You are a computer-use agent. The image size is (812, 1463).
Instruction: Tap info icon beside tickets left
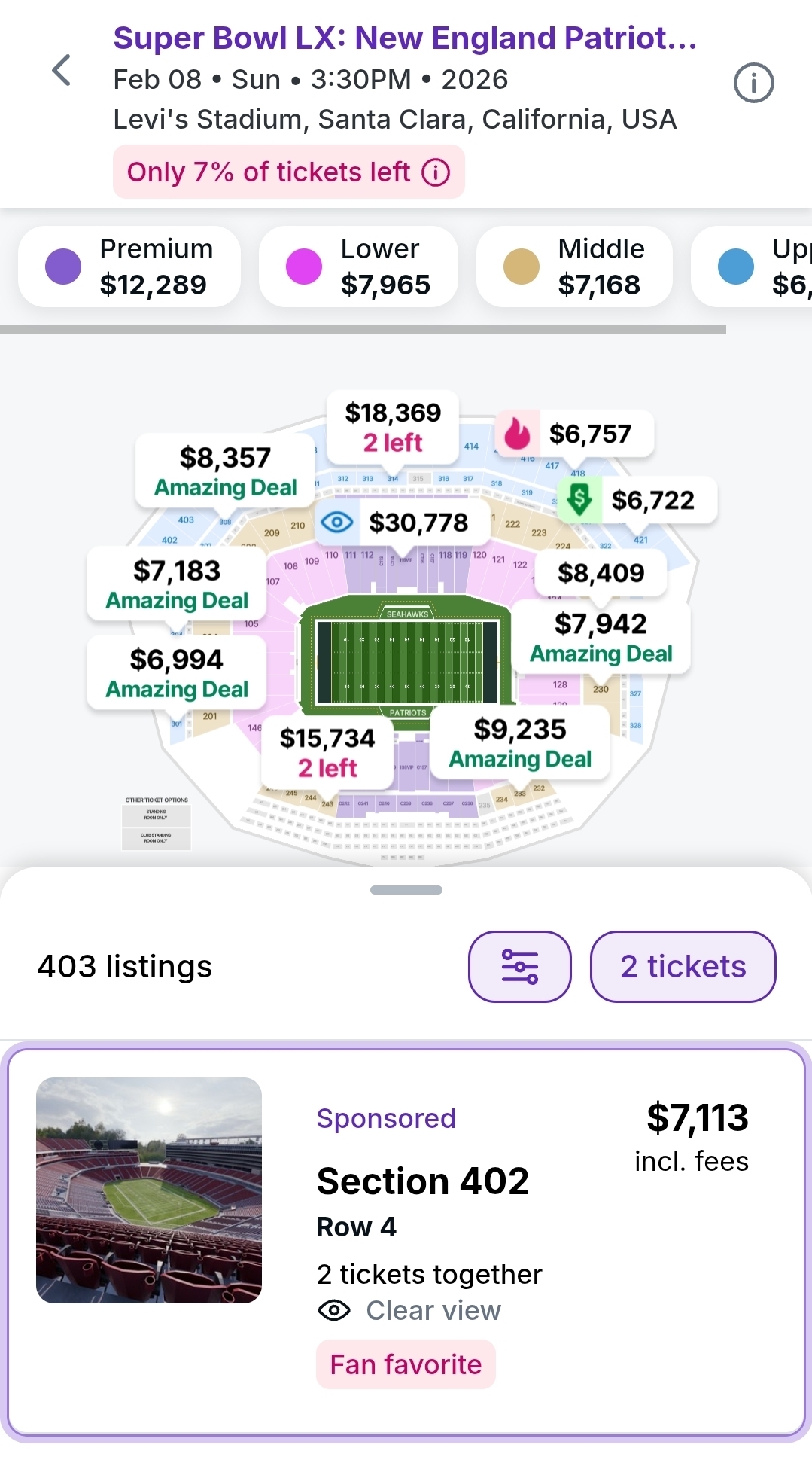click(436, 172)
